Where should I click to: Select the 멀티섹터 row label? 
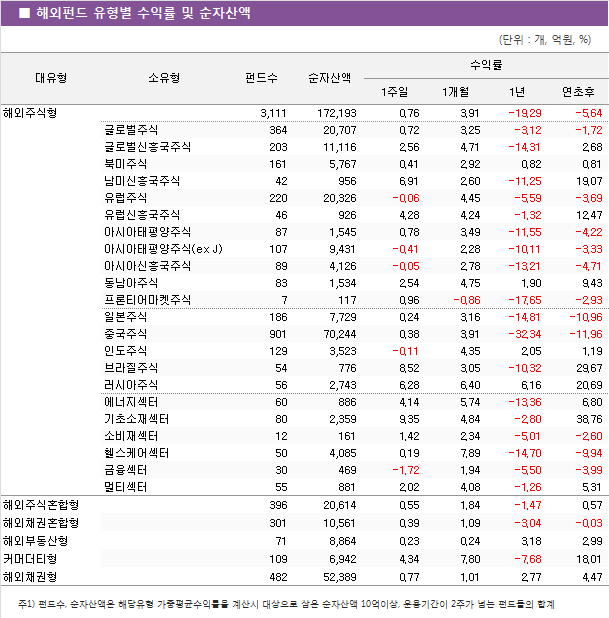coord(125,487)
